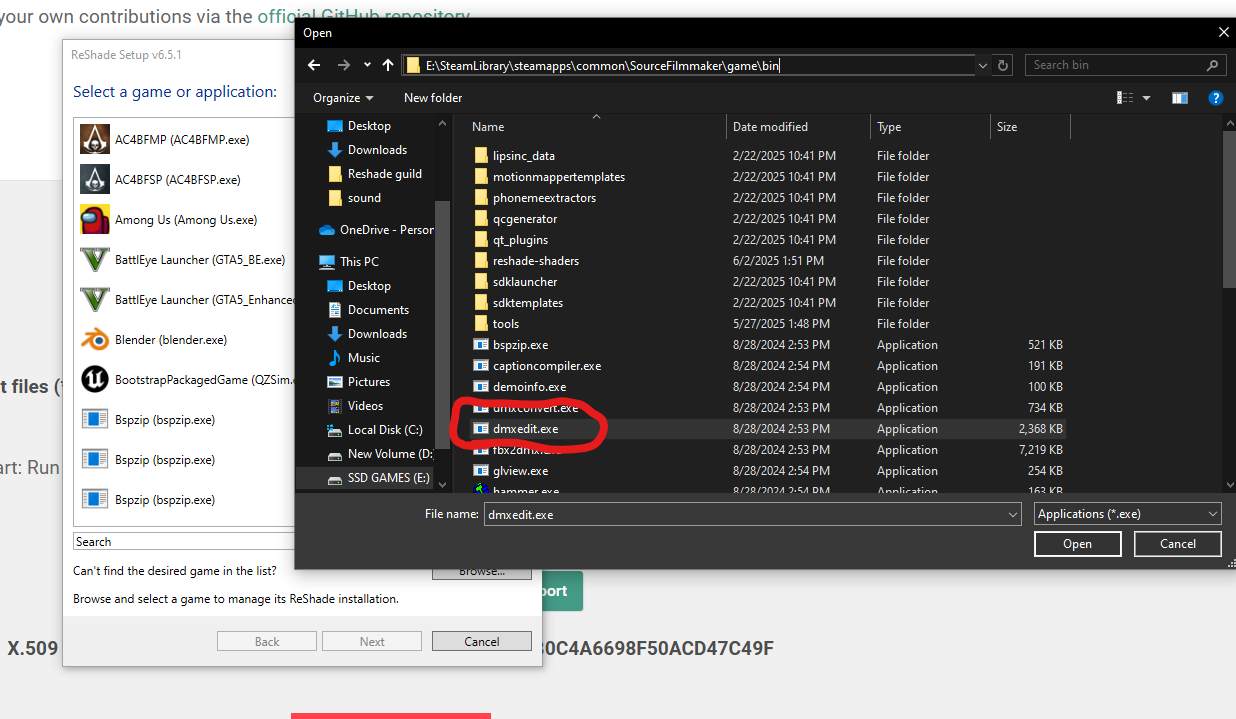Select qcgenerator folder
This screenshot has height=719, width=1236.
point(515,219)
